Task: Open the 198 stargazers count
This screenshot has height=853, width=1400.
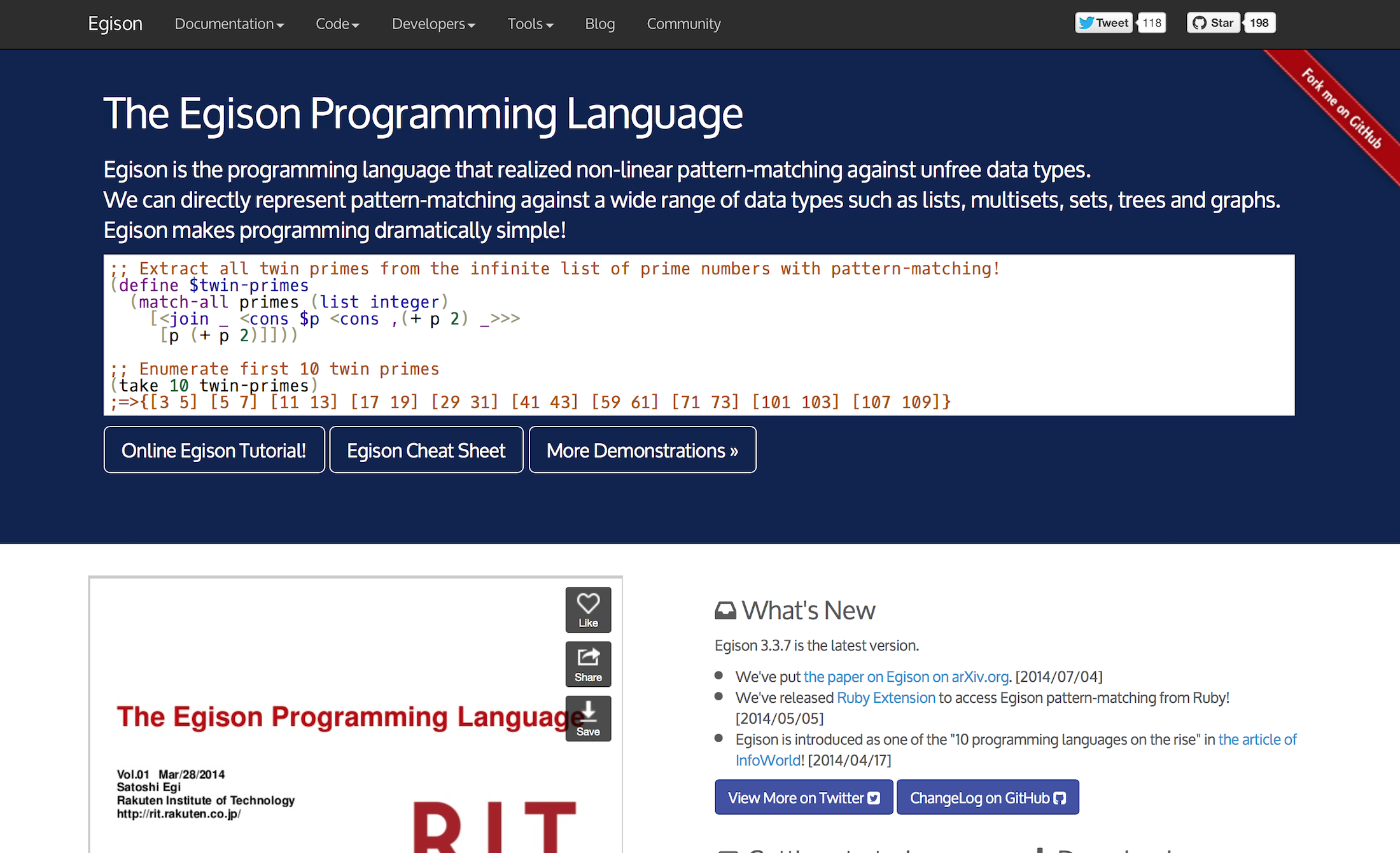Action: [x=1259, y=23]
